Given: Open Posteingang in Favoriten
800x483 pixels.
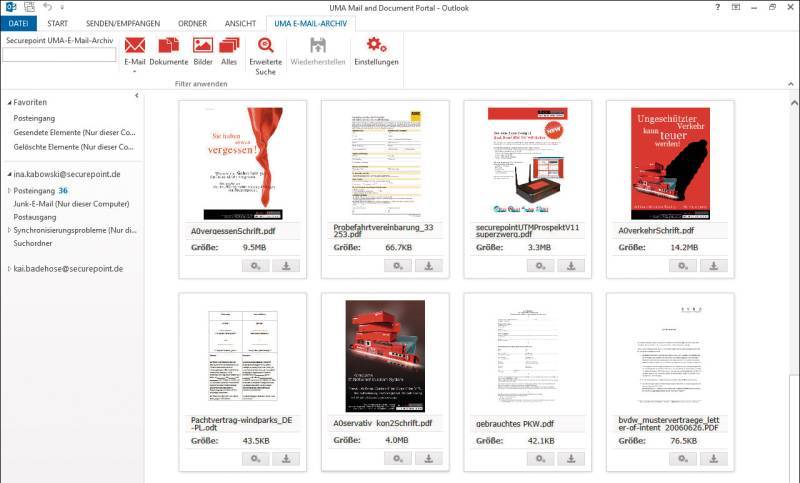Looking at the screenshot, I should click(34, 118).
